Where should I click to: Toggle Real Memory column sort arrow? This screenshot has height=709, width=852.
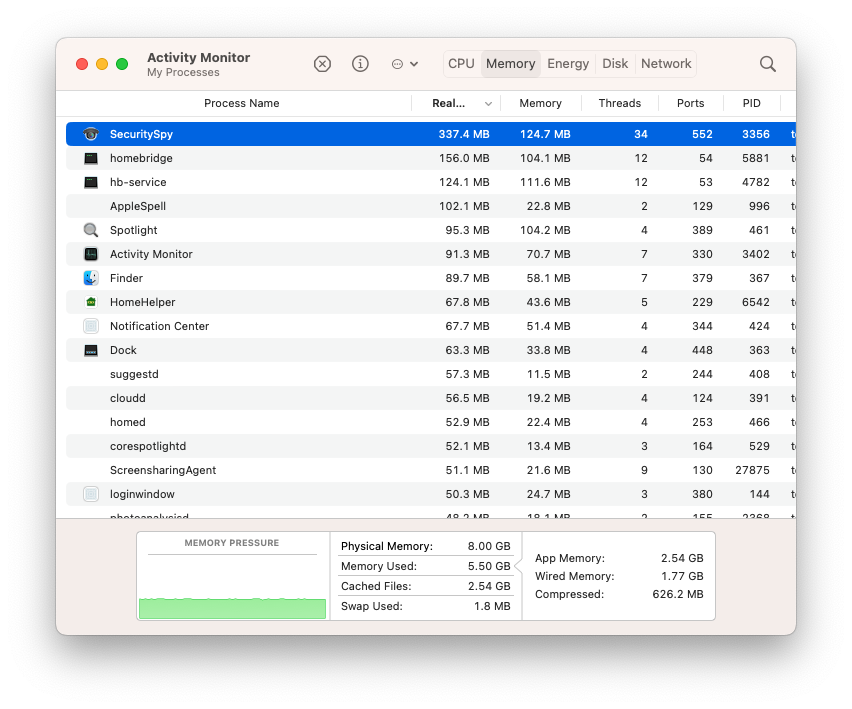click(488, 104)
